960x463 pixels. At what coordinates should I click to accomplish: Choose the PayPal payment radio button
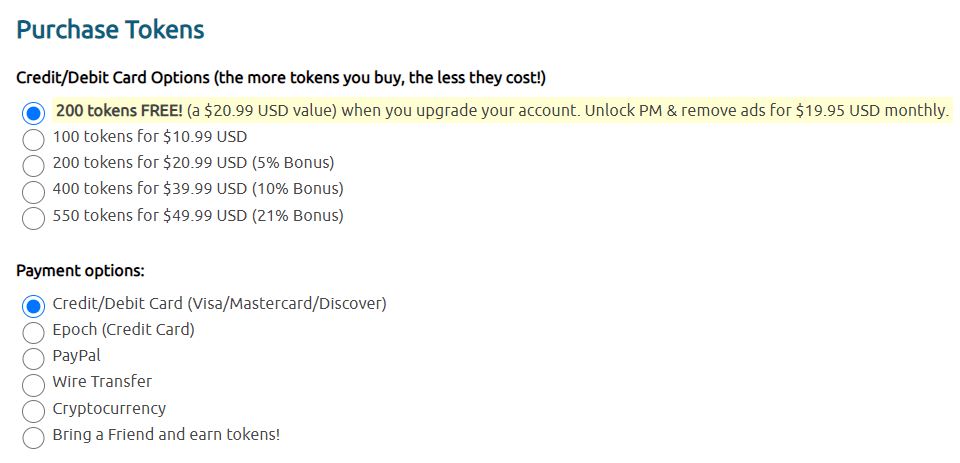[34, 358]
